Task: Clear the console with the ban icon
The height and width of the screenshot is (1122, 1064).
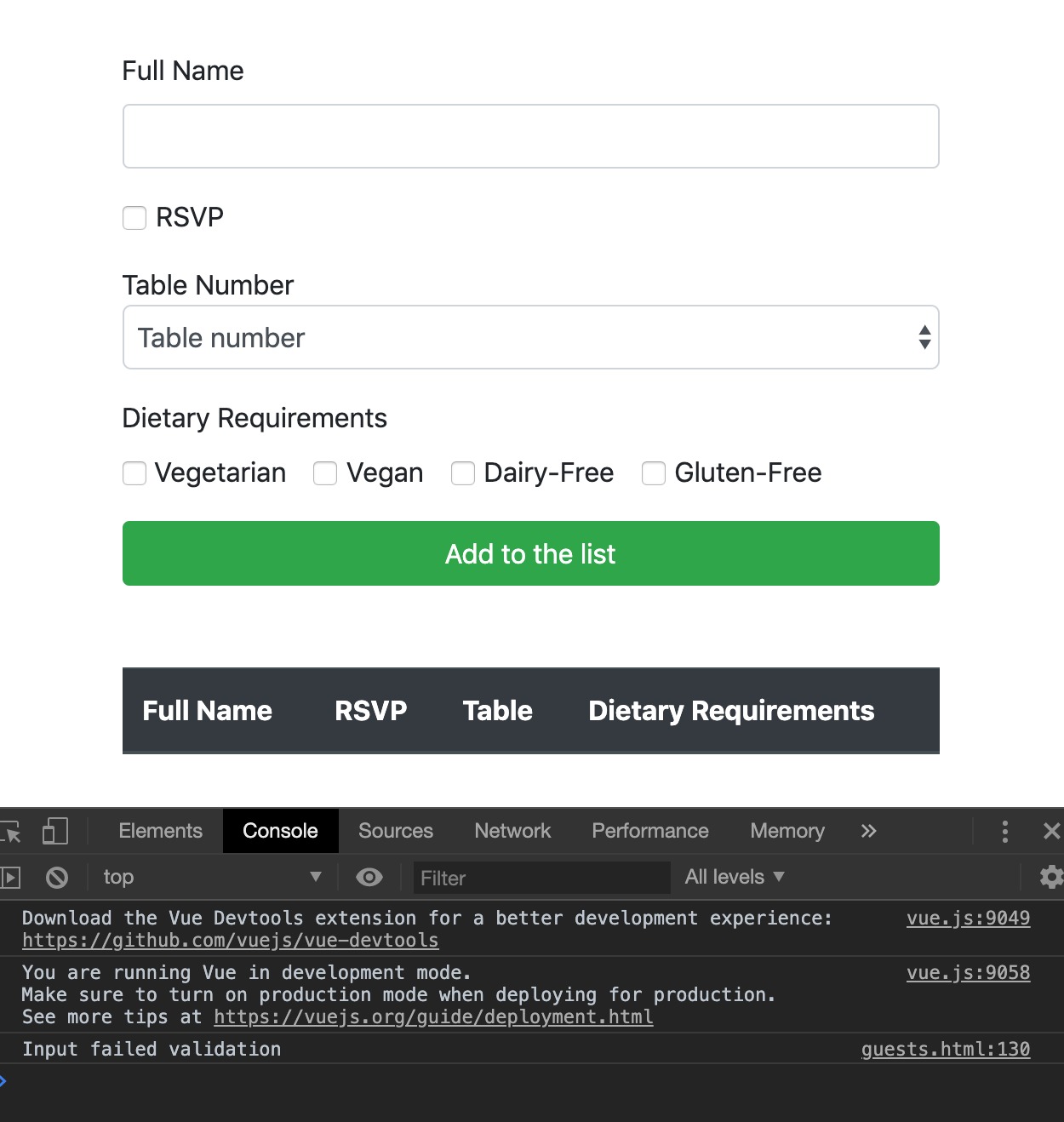Action: (x=57, y=878)
